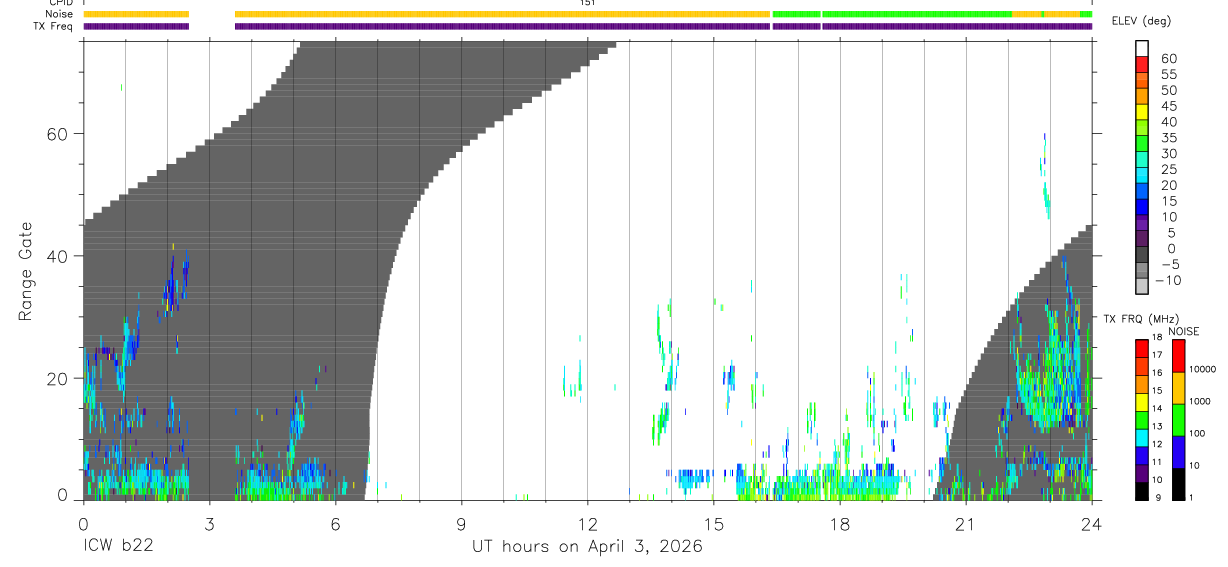Pick the red top swatch on NOISE scale
This screenshot has height=567, width=1228.
point(1179,355)
